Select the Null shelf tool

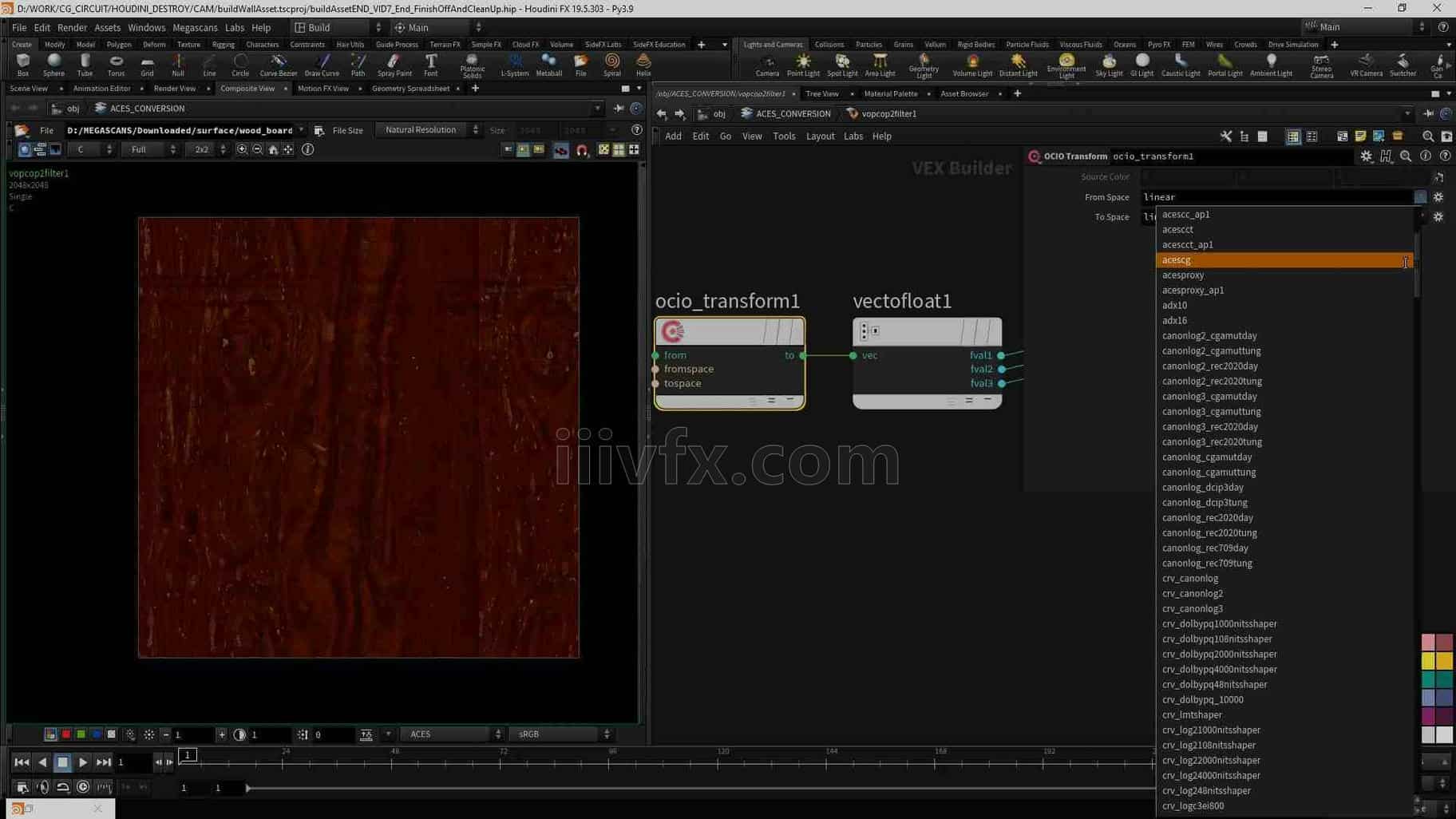click(x=178, y=65)
